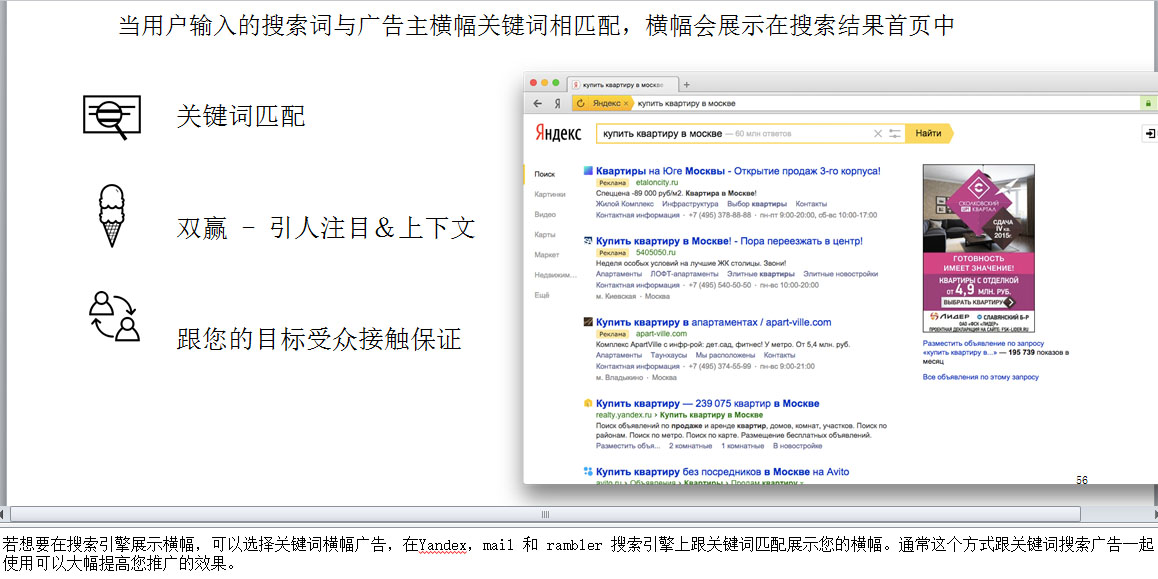Click ВЫБРАТЬ КВАРТИРУ button on banner
The width and height of the screenshot is (1158, 579).
[x=978, y=302]
